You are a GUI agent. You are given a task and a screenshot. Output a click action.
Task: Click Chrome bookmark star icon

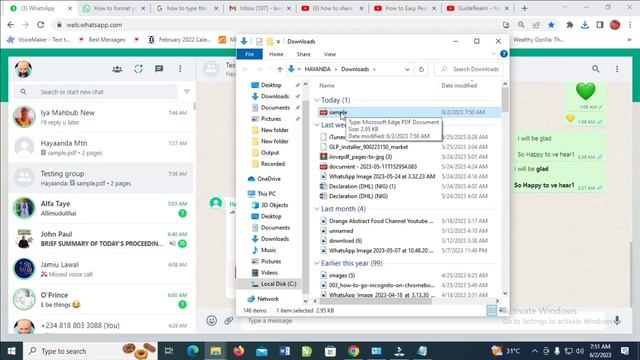tap(551, 25)
